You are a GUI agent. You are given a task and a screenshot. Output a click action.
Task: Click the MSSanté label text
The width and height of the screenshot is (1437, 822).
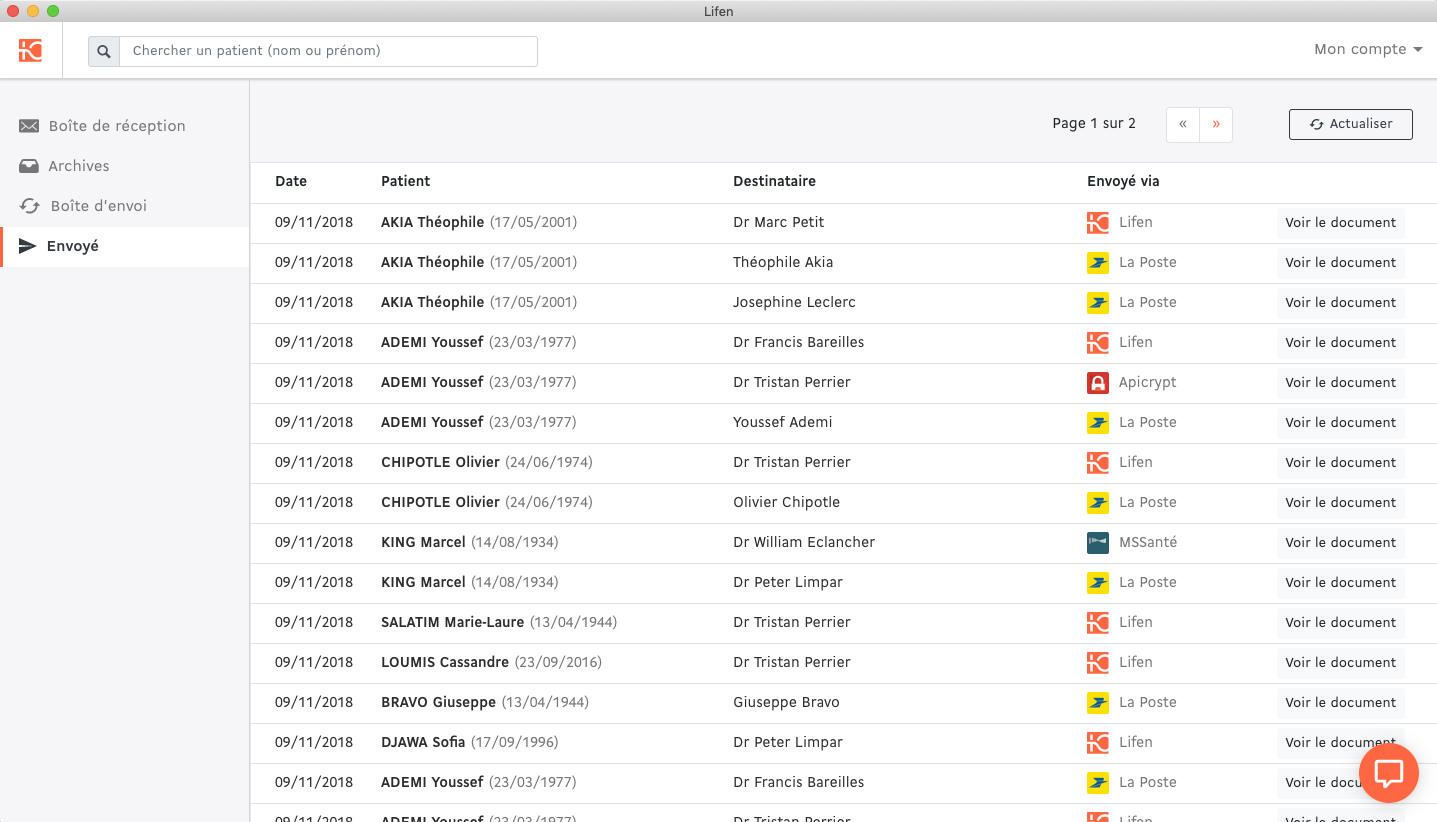click(x=1148, y=543)
